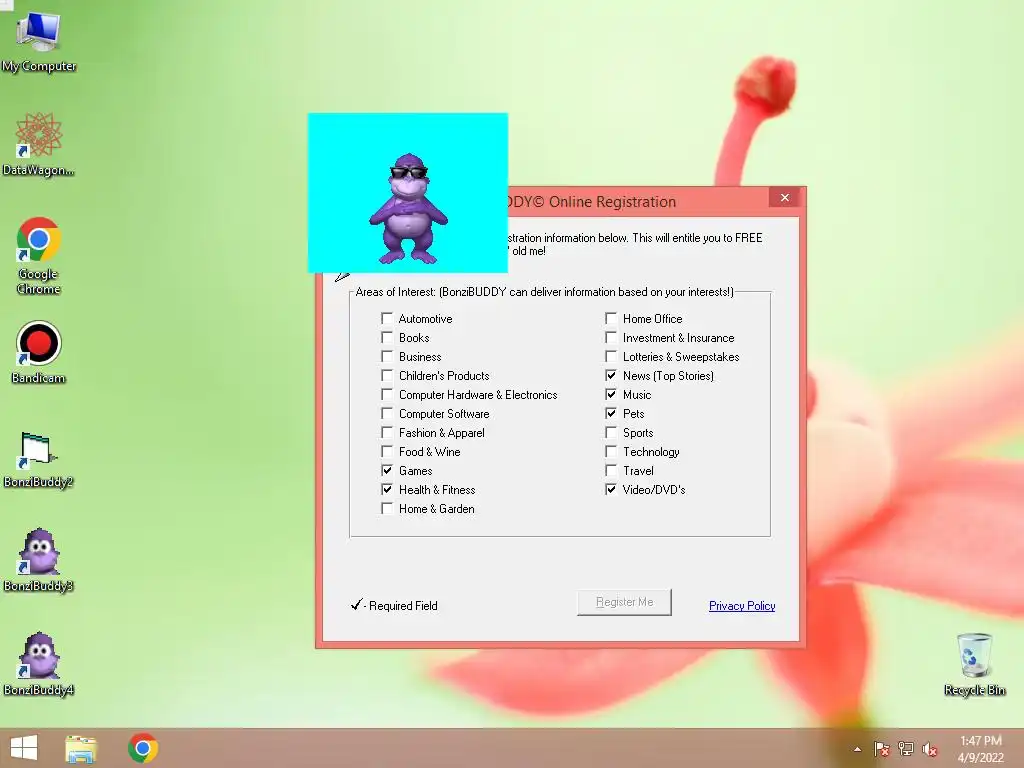Click the muted volume tray icon
1024x768 pixels.
point(930,749)
